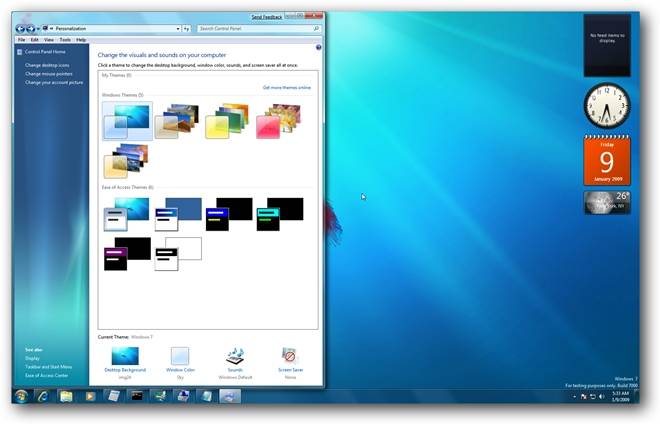Click the Show Desktop bar at taskbar end
Viewport: 660px width, 424px height.
[636, 396]
